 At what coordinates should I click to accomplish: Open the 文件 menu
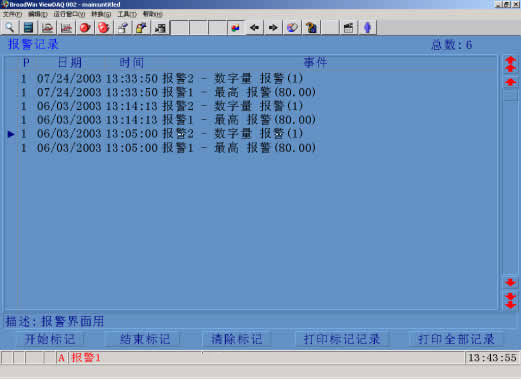pyautogui.click(x=12, y=14)
